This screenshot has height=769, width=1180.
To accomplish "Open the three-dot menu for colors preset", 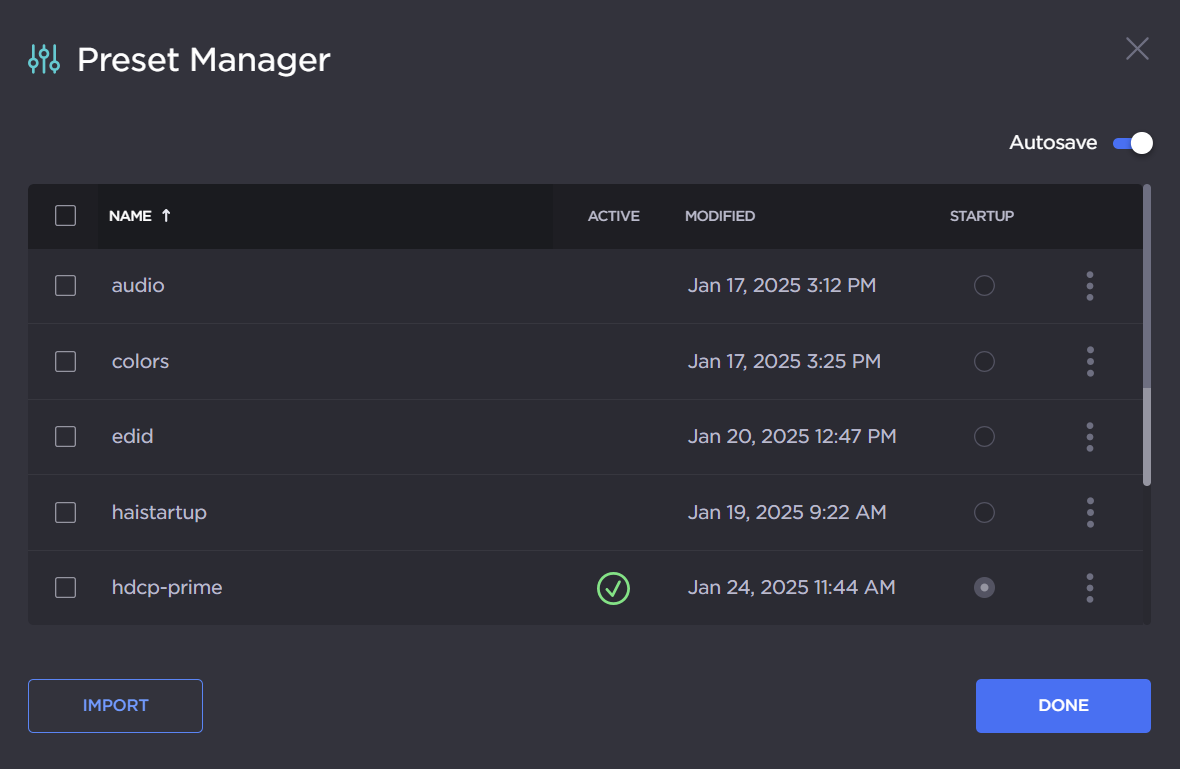I will pos(1089,361).
